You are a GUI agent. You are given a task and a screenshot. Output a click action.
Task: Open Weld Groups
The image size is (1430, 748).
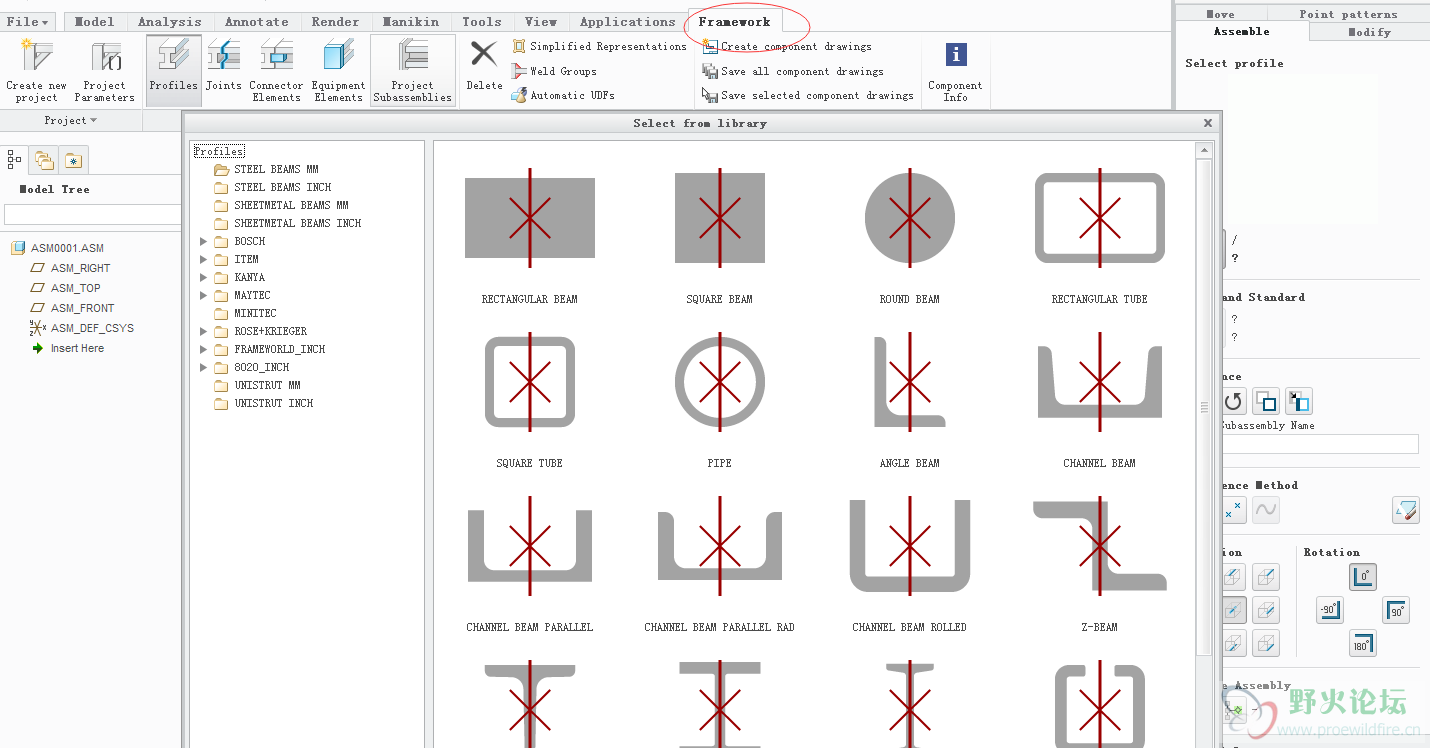(555, 71)
